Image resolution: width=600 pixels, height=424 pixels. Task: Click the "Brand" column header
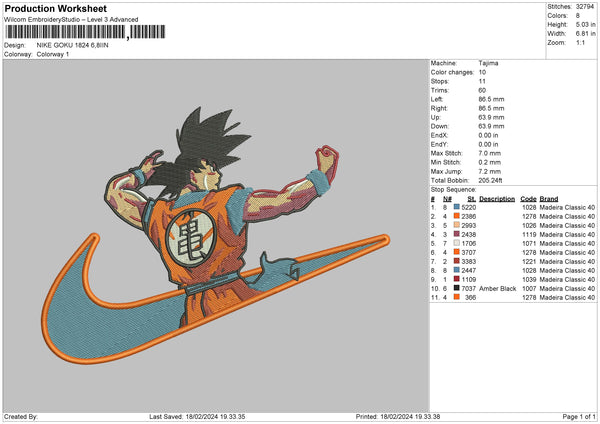click(x=549, y=199)
